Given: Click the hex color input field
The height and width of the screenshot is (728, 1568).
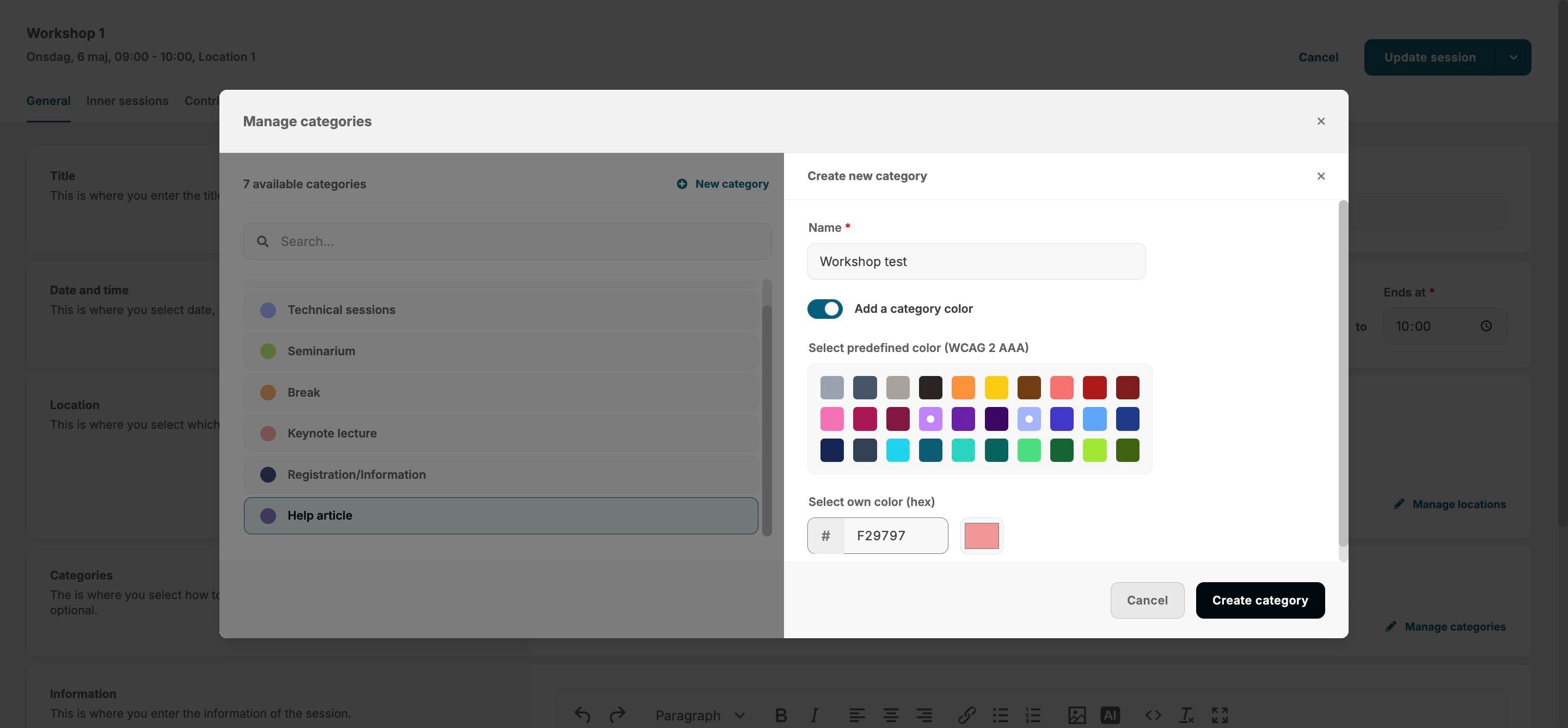Looking at the screenshot, I should [x=895, y=536].
